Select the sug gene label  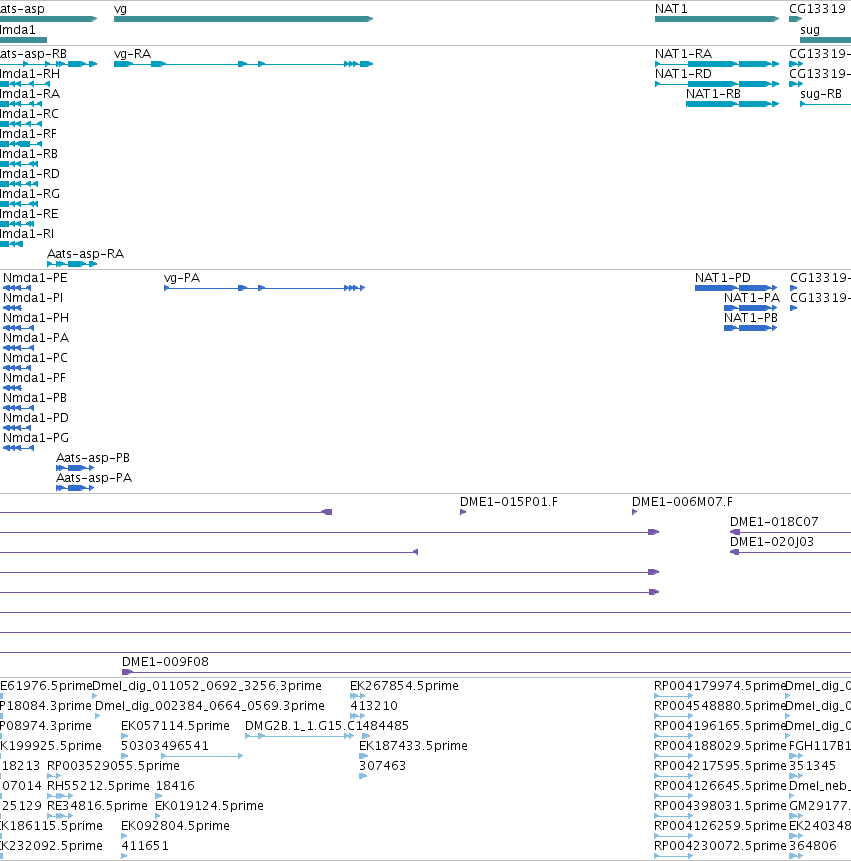[x=810, y=30]
